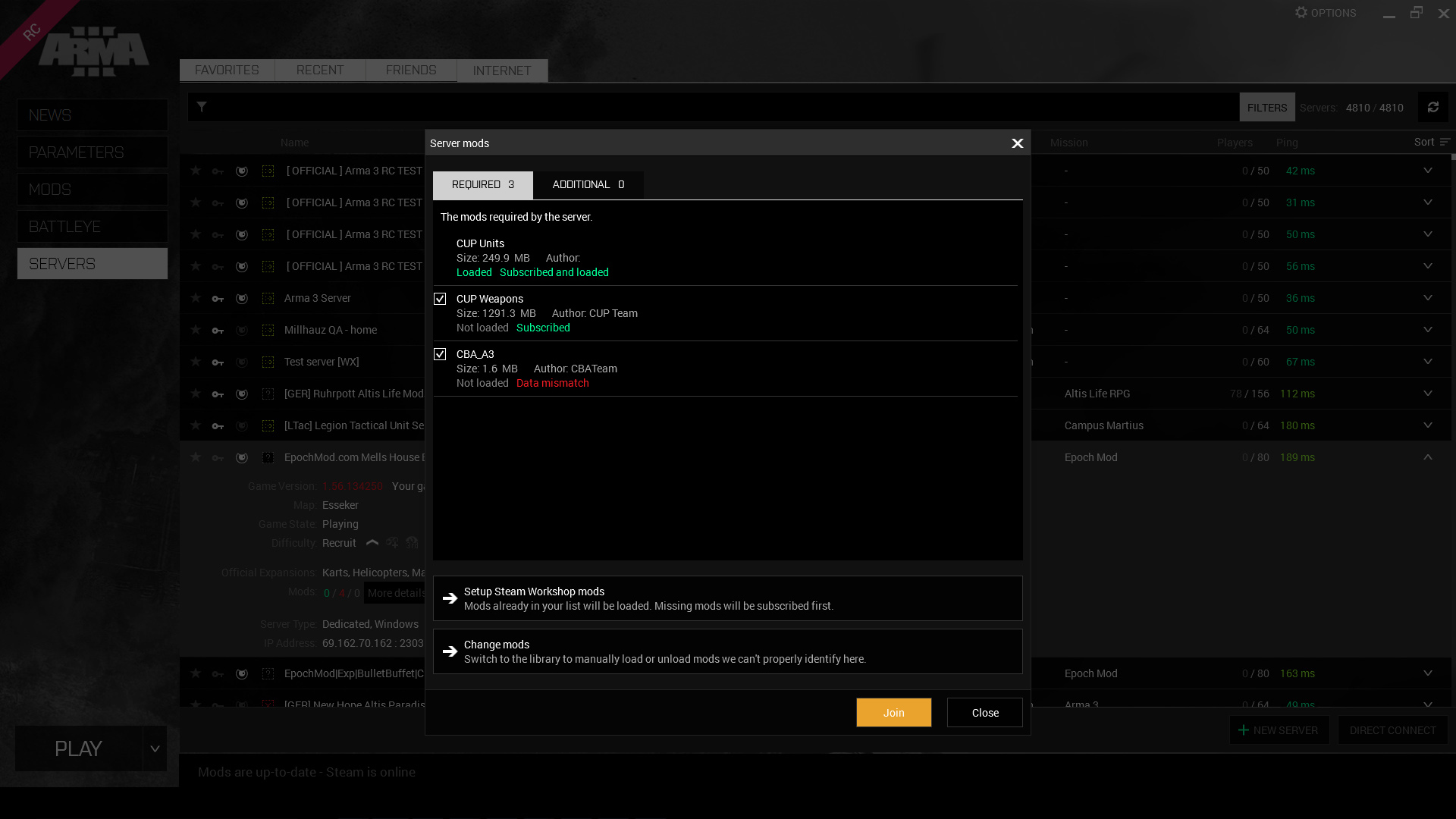The width and height of the screenshot is (1456, 819).
Task: Expand the Campus Martius row chevron
Action: tap(1427, 425)
